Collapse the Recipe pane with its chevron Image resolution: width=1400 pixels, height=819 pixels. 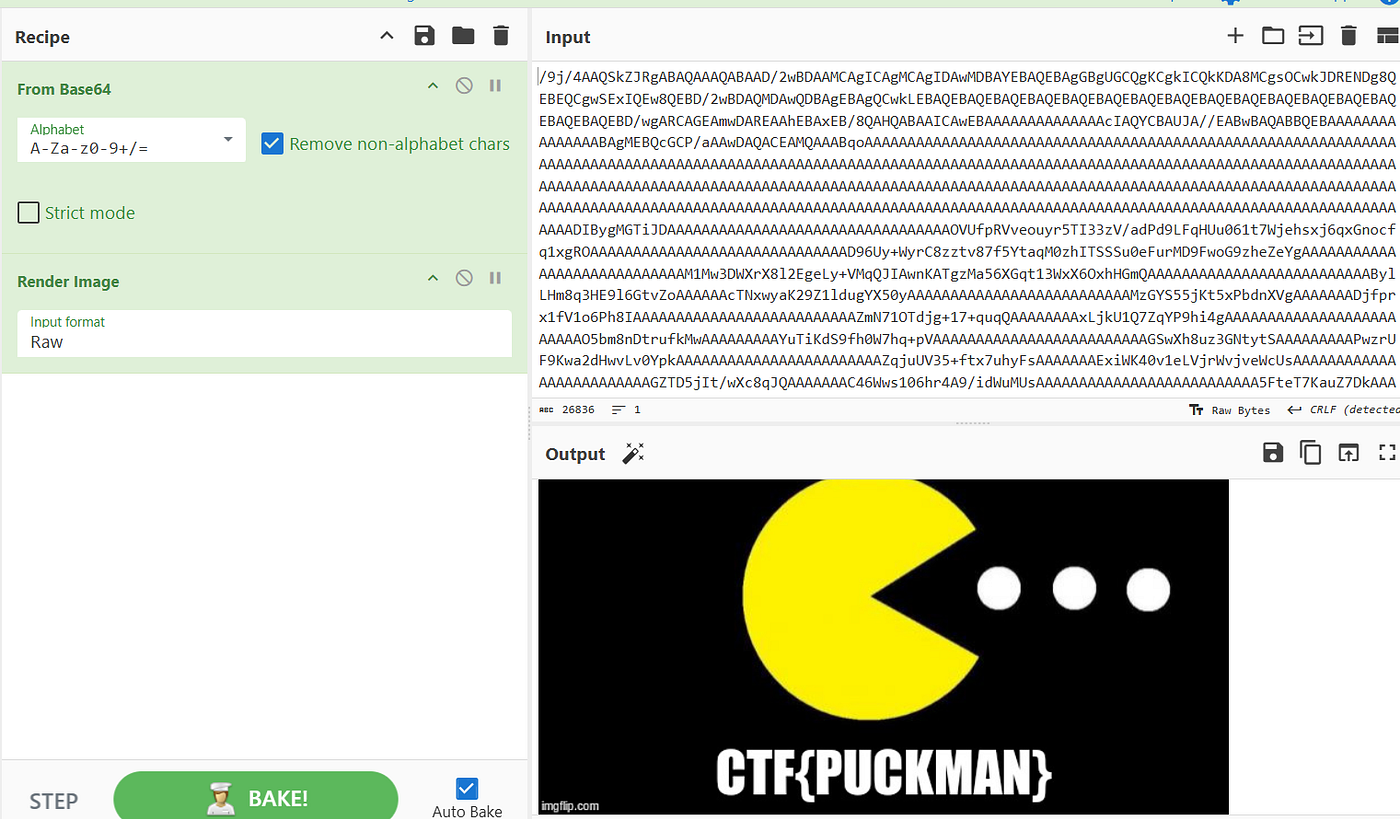[387, 37]
